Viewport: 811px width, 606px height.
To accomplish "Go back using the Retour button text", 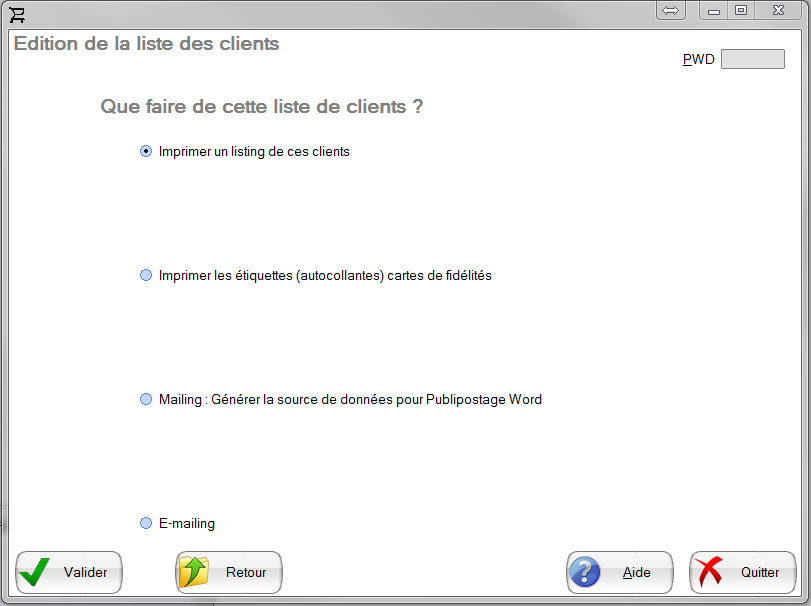I will coord(246,573).
